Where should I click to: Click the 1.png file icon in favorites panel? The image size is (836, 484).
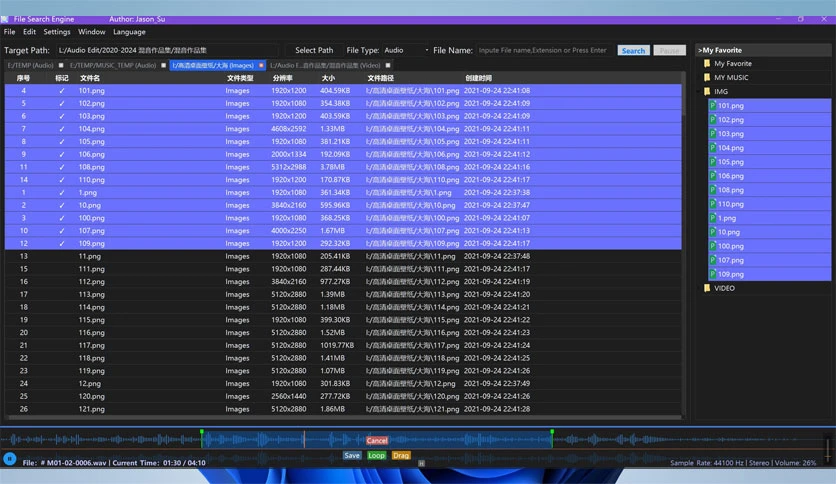(x=712, y=218)
